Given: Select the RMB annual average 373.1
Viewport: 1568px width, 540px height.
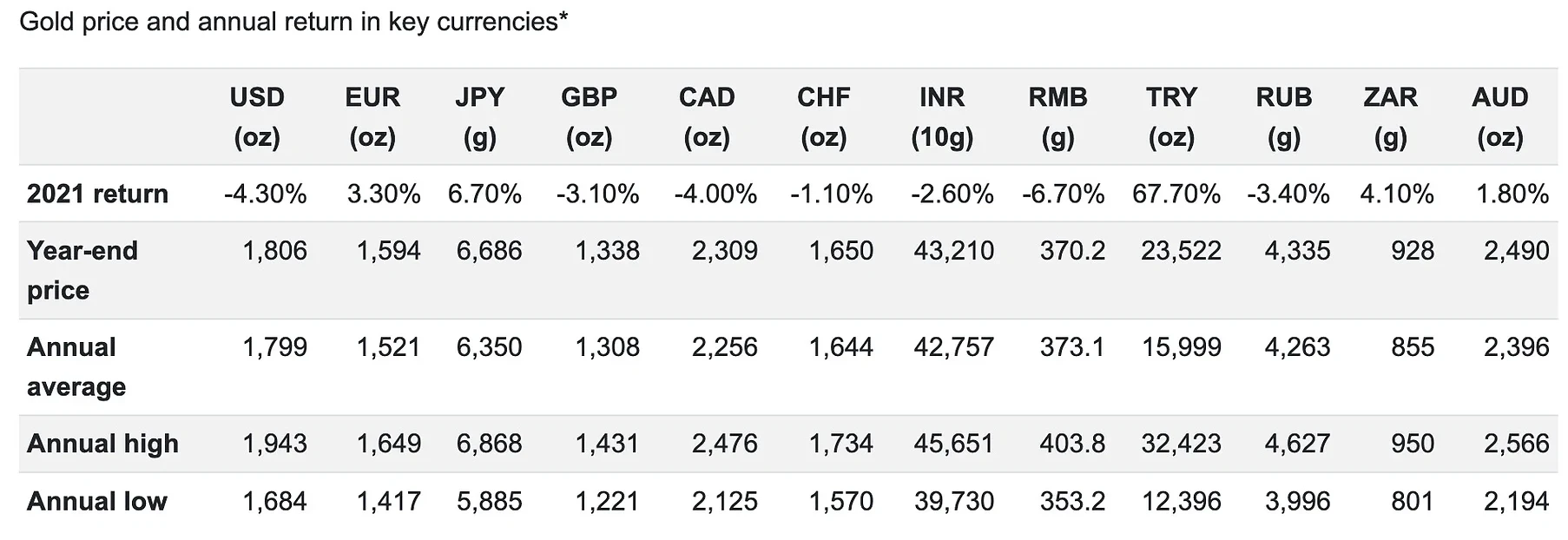Looking at the screenshot, I should tap(1072, 347).
